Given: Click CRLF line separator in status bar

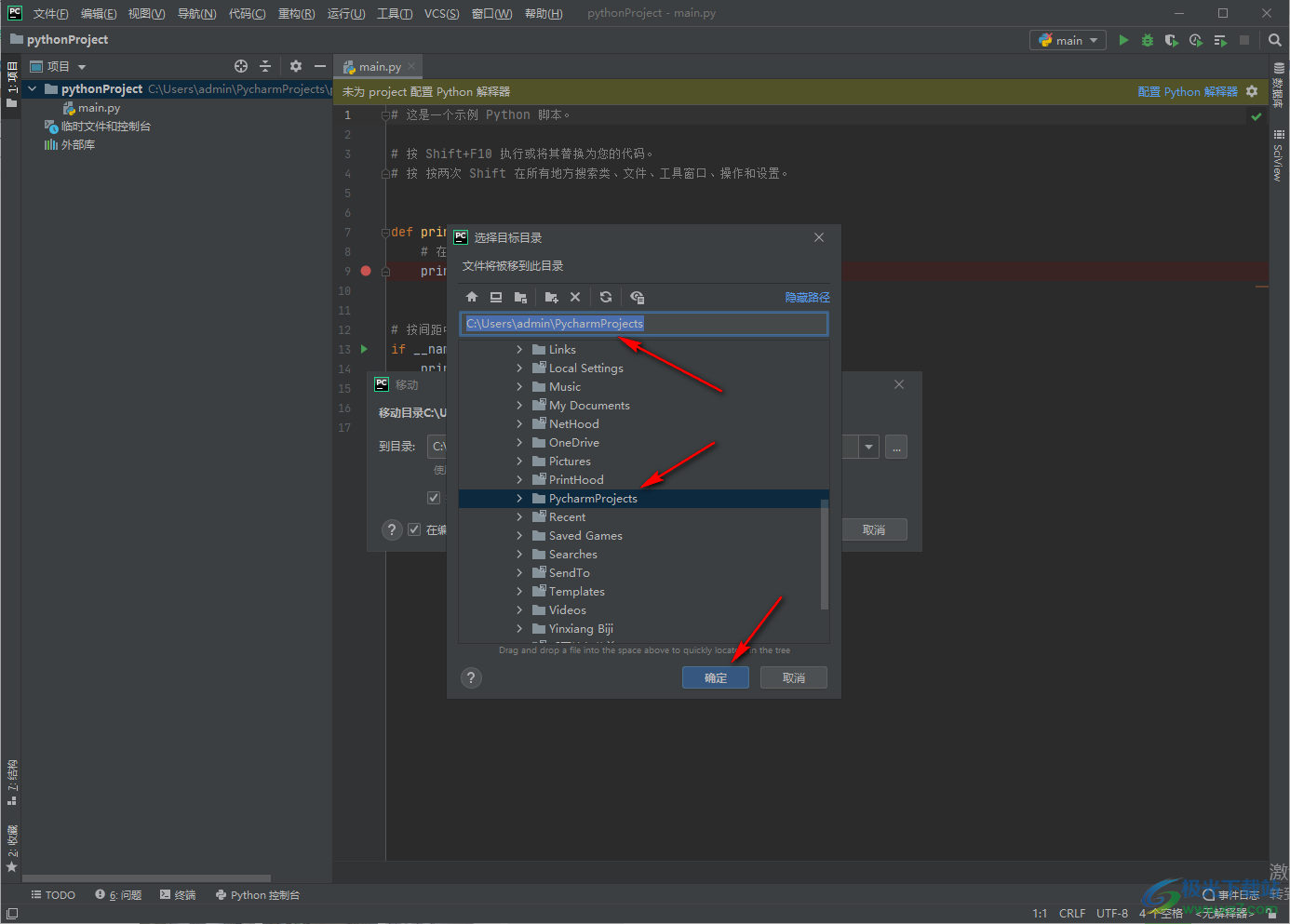Looking at the screenshot, I should pyautogui.click(x=1072, y=913).
